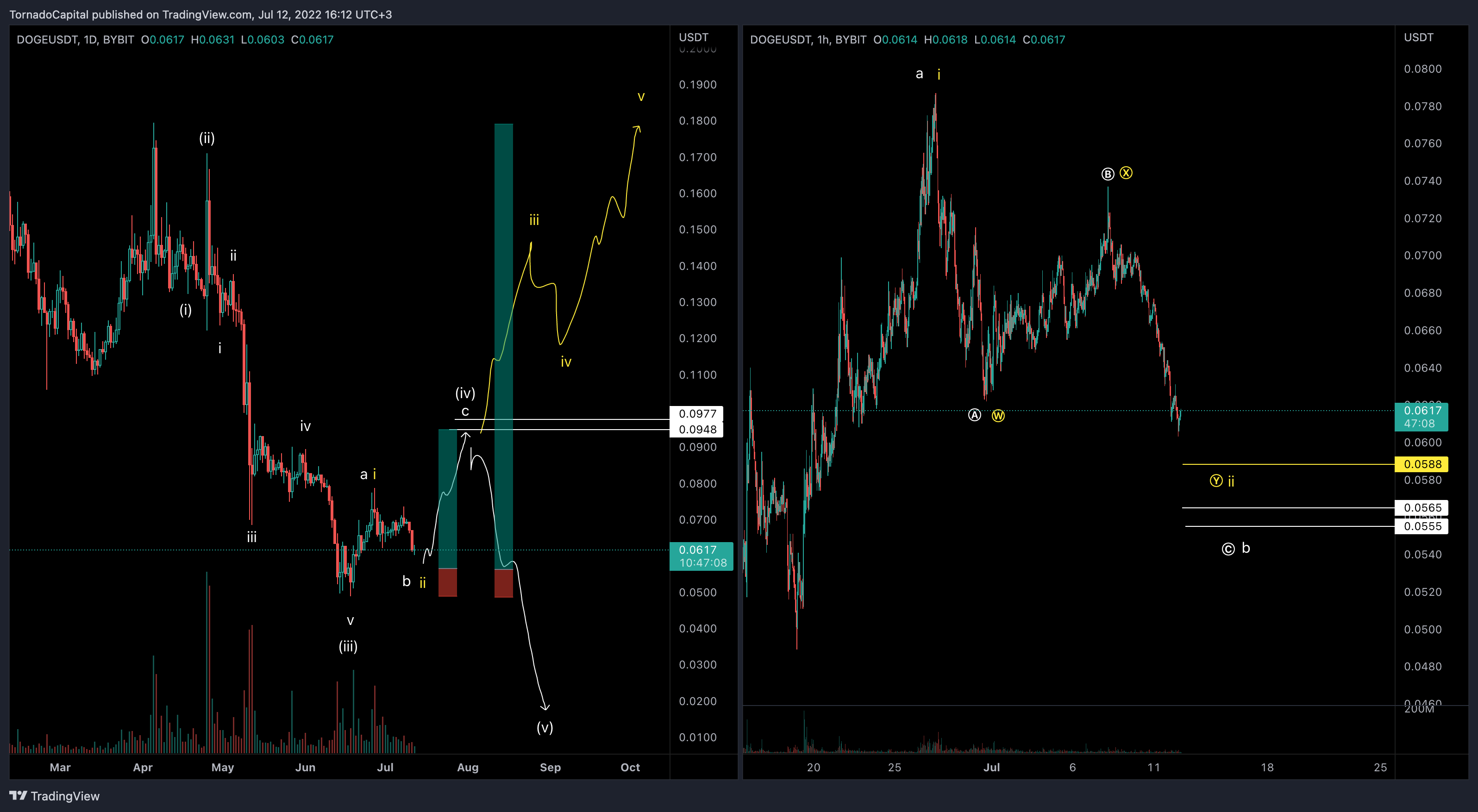This screenshot has height=812, width=1478.
Task: Click the yellow circled X wave label
Action: point(1126,173)
